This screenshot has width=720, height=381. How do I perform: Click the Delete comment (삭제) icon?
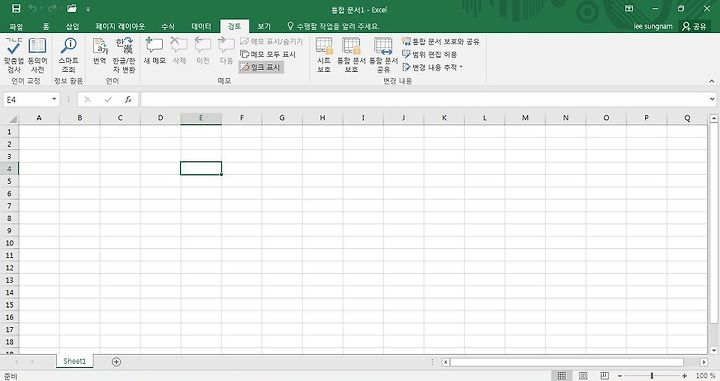[179, 51]
